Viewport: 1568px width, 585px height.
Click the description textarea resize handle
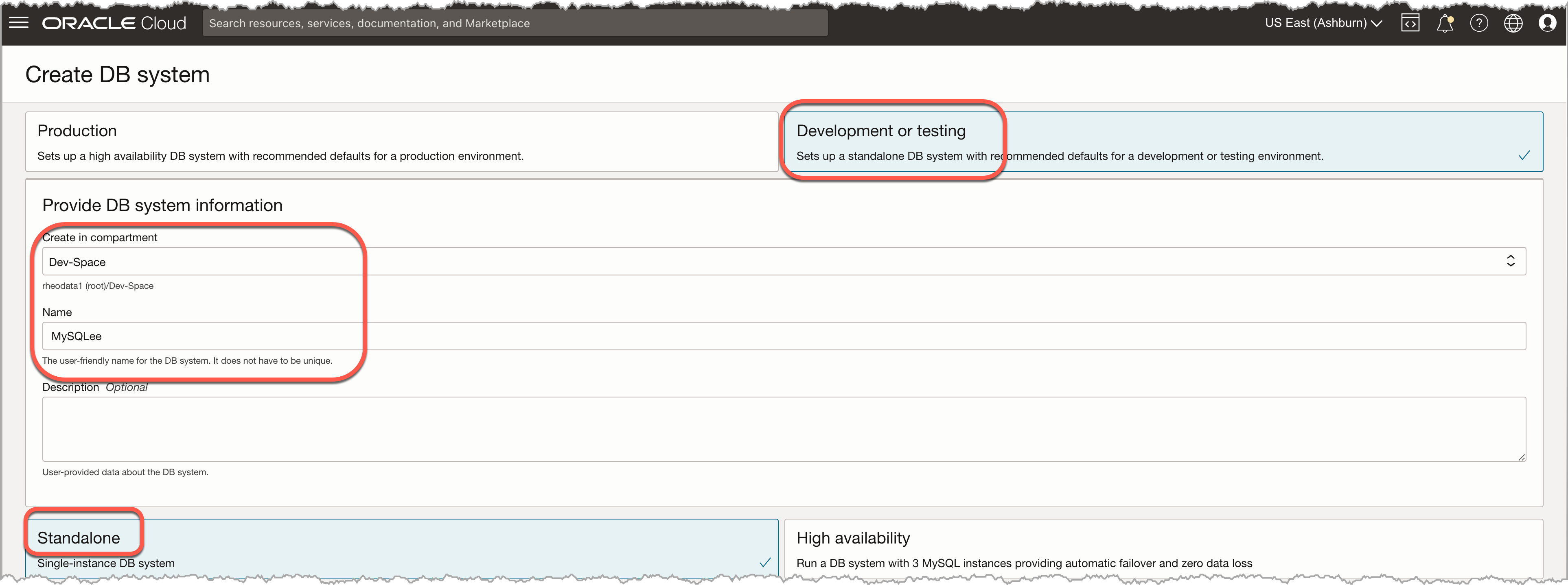point(1521,457)
